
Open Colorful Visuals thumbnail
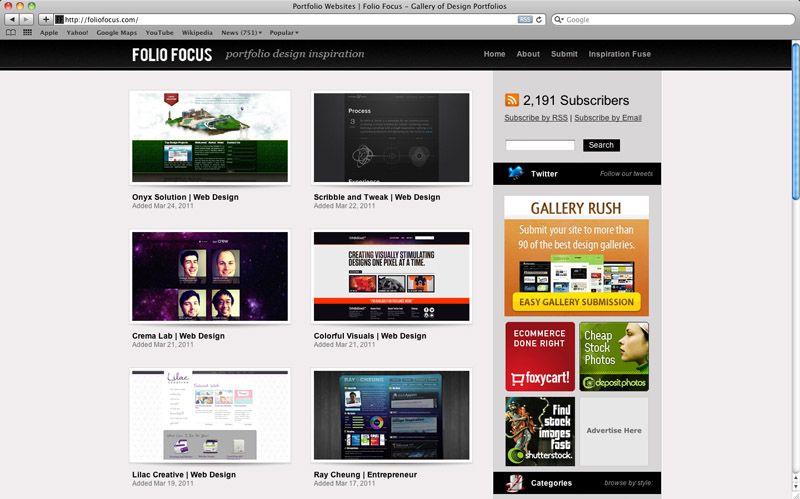(x=391, y=276)
